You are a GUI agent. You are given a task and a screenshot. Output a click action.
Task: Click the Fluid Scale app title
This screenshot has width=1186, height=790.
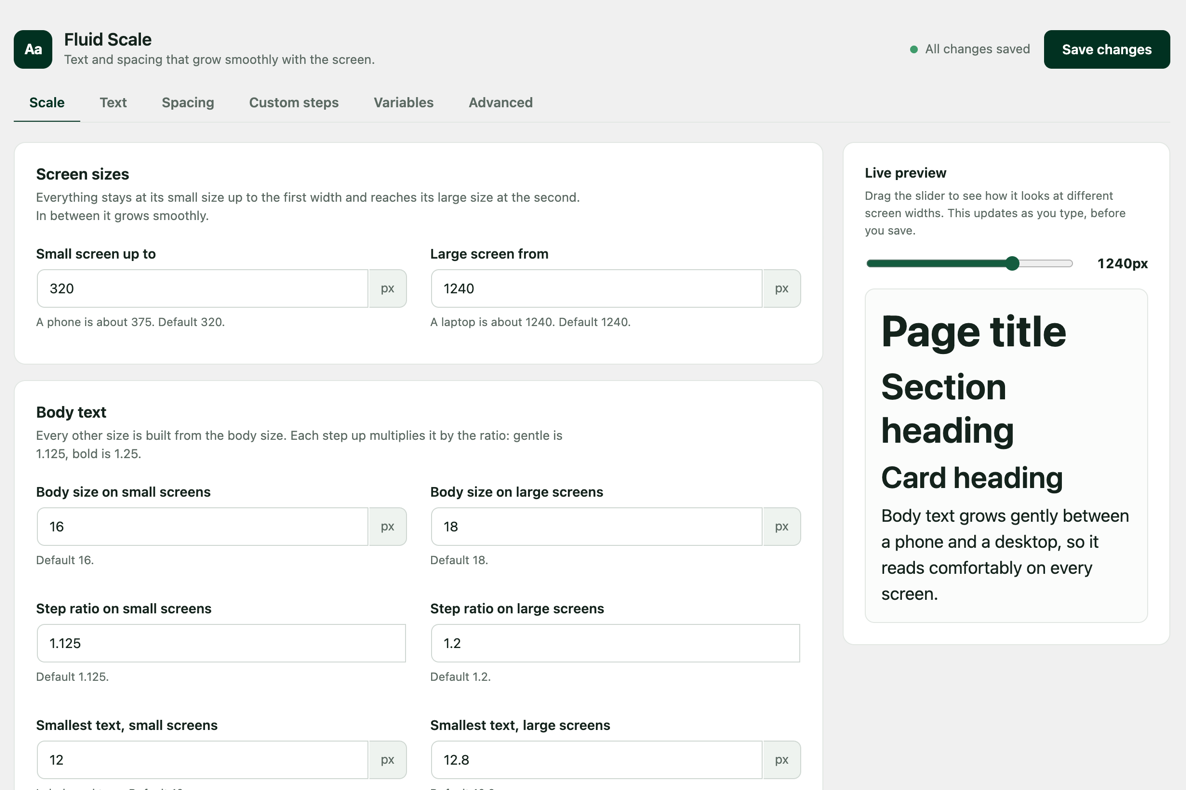click(107, 39)
